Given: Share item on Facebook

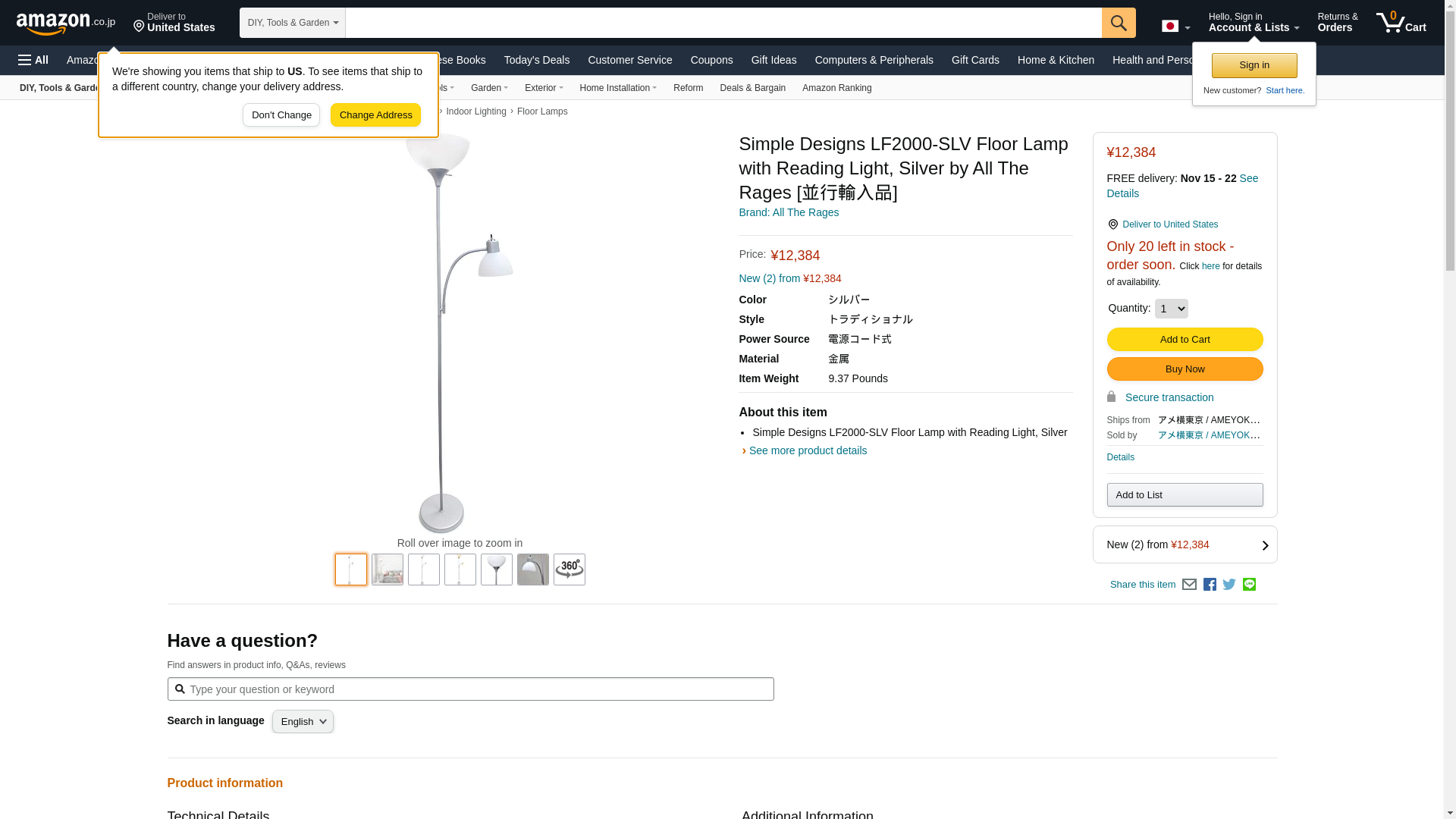Looking at the screenshot, I should (x=1210, y=585).
